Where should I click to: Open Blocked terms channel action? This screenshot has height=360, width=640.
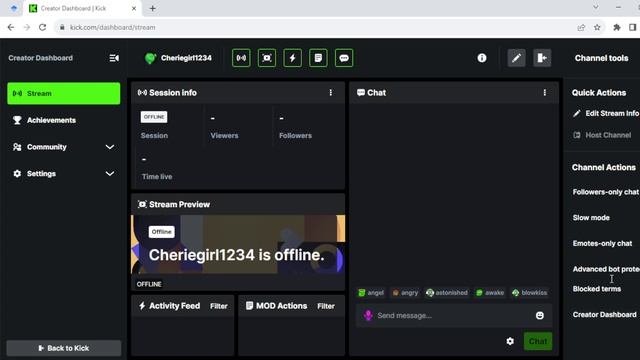tap(597, 289)
